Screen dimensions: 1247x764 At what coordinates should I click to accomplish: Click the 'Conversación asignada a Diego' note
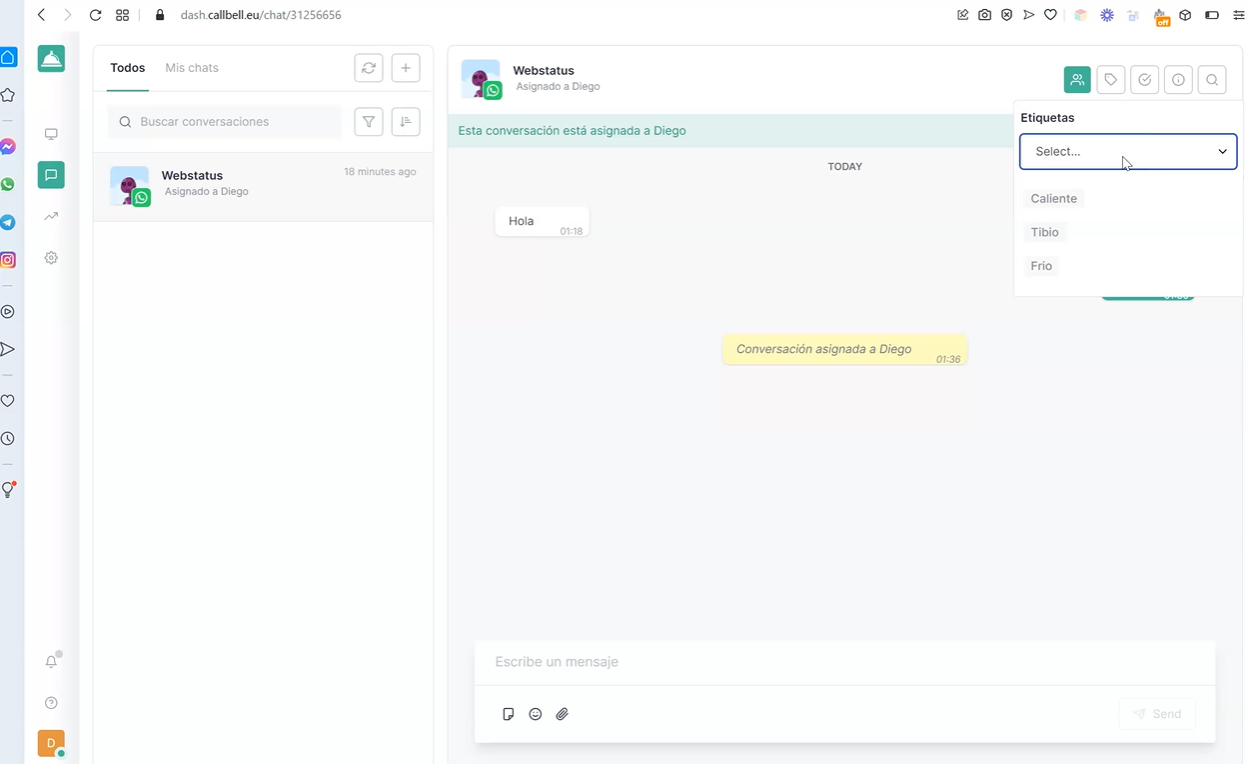(845, 350)
